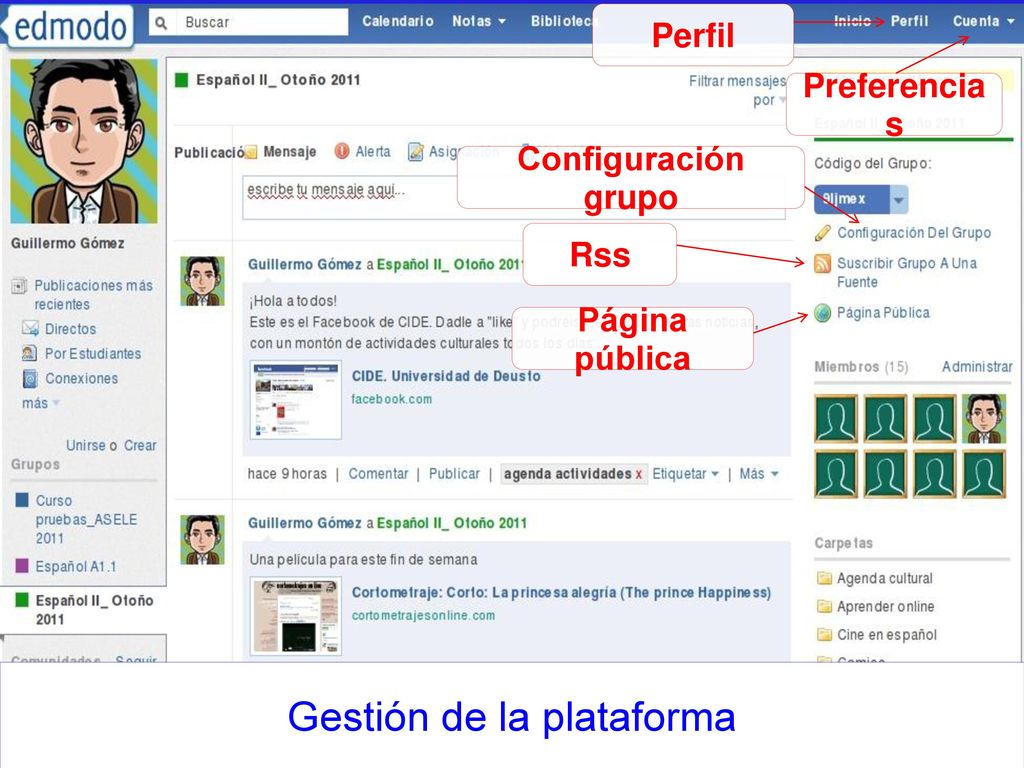This screenshot has height=768, width=1024.
Task: Click the message text box
Action: point(513,197)
